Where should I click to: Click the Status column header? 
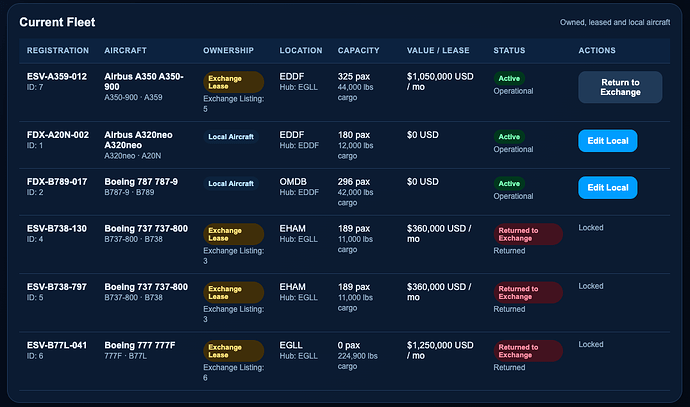(x=509, y=51)
